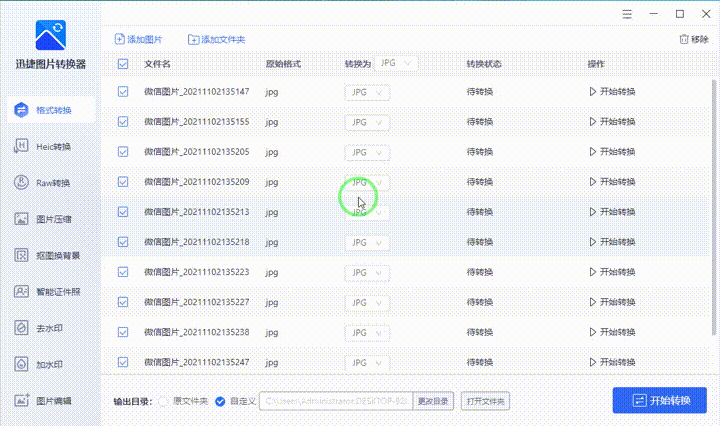Uncheck file 微信图片_20211102135213
Viewport: 720px width, 426px height.
[x=123, y=212]
